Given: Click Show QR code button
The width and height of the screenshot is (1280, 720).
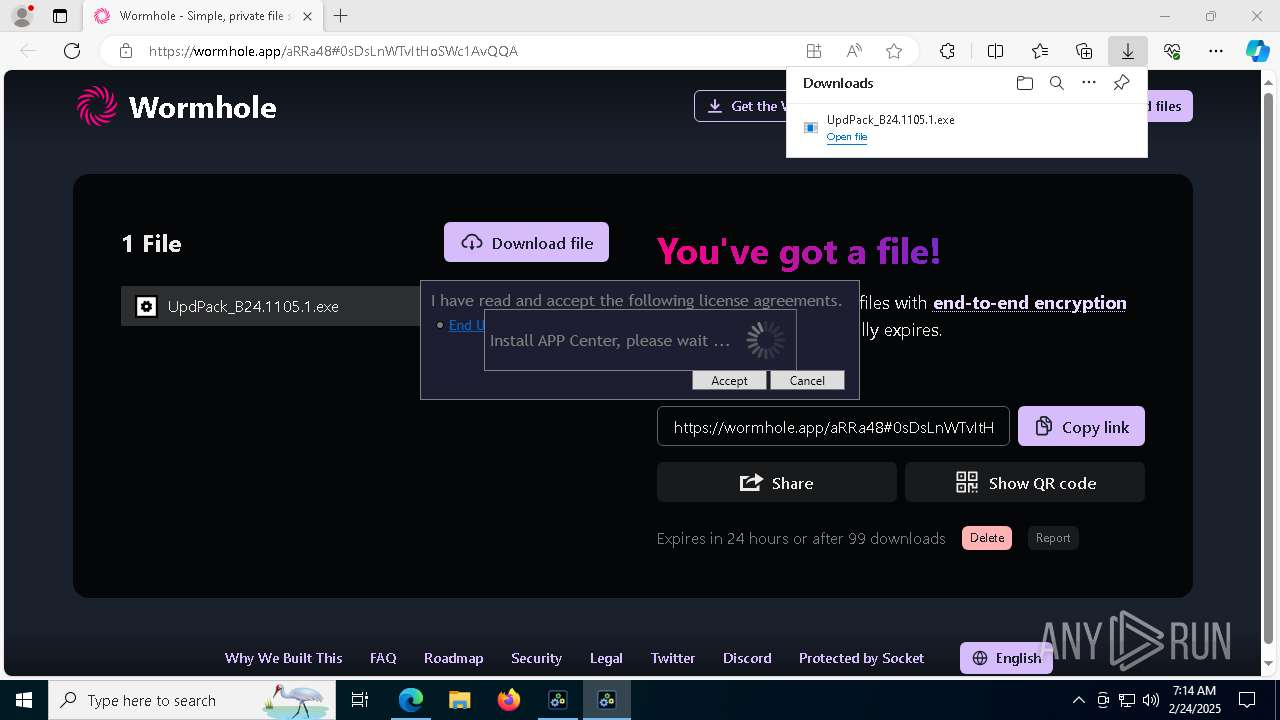Looking at the screenshot, I should pos(1025,482).
